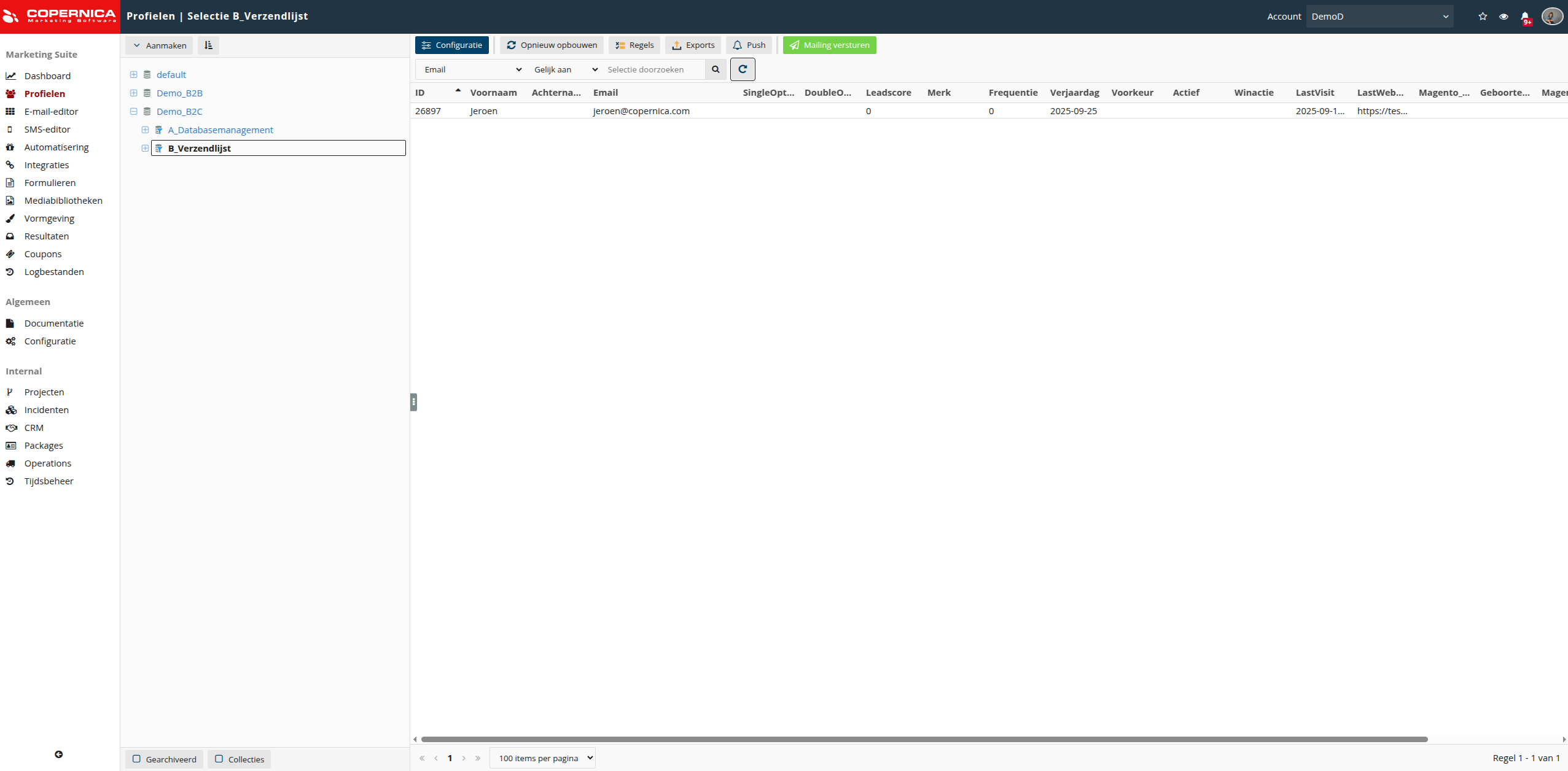Open E-mail-editor in the sidebar

[51, 111]
